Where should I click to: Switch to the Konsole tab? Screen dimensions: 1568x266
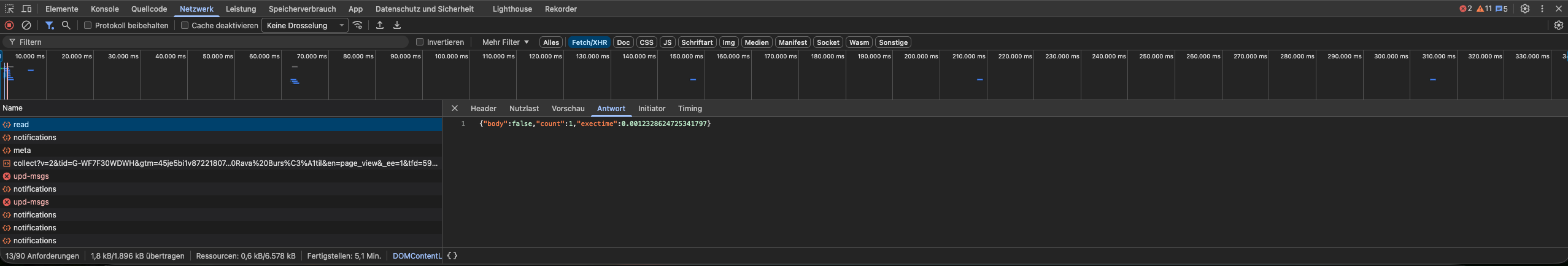(x=105, y=9)
